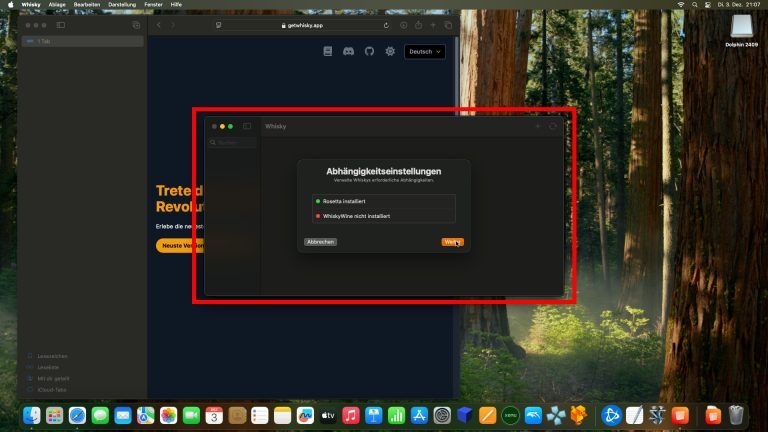Open the Dolphin 2409 disk on desktop

point(742,30)
